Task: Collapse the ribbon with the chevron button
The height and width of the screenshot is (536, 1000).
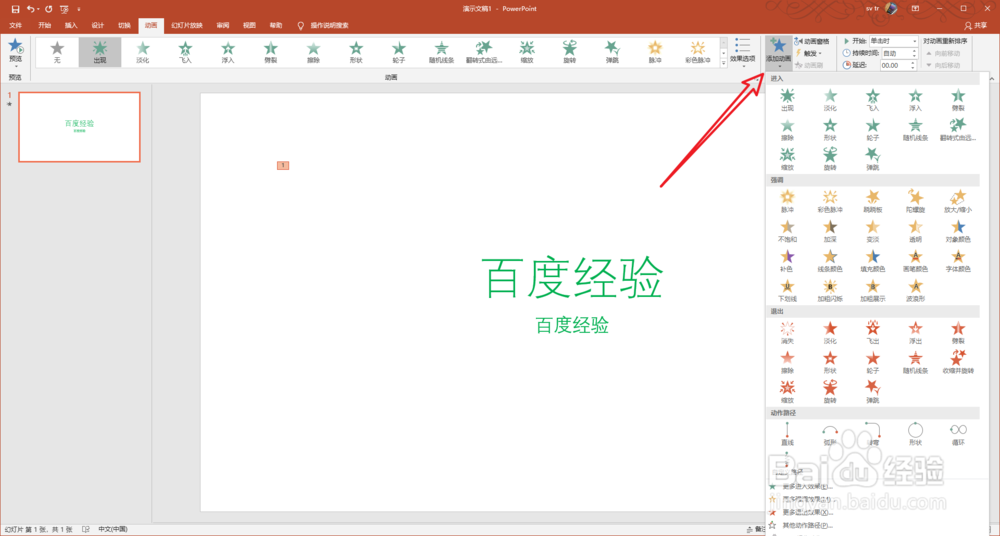Action: [993, 78]
